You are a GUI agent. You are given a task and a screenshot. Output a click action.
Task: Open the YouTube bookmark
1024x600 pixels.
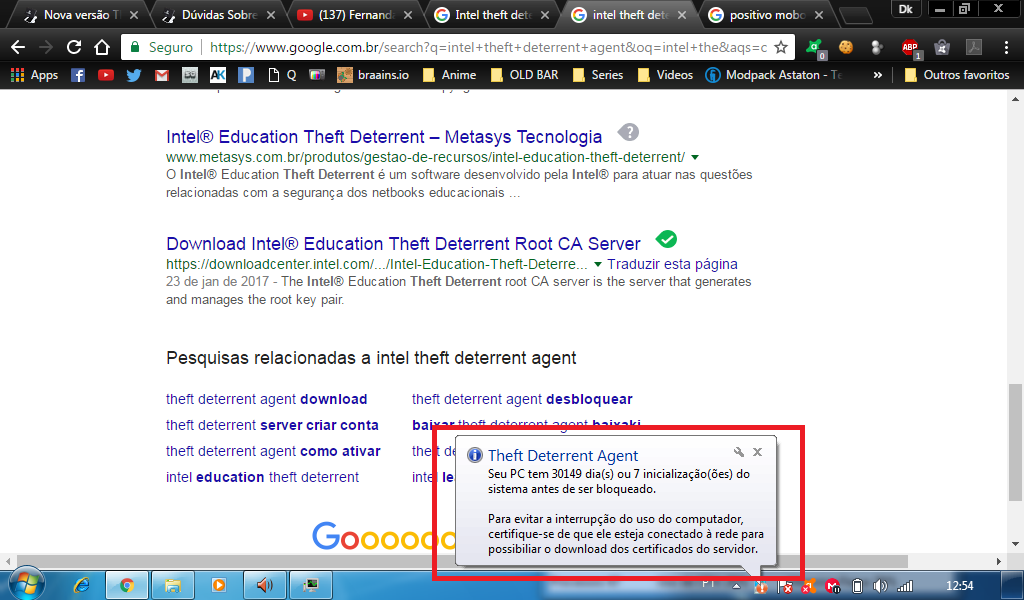click(106, 75)
